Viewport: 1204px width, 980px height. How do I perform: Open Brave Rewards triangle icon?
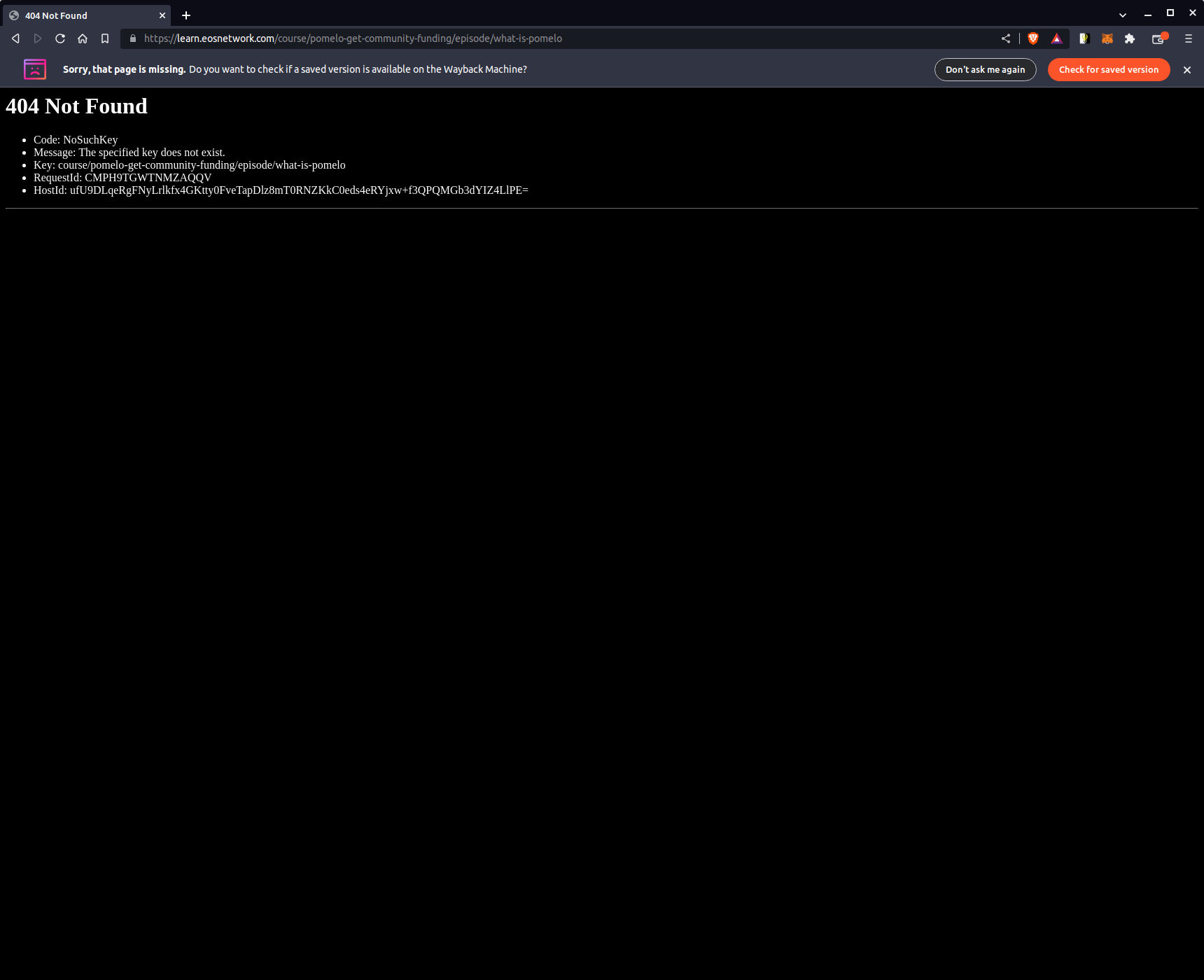pyautogui.click(x=1057, y=38)
